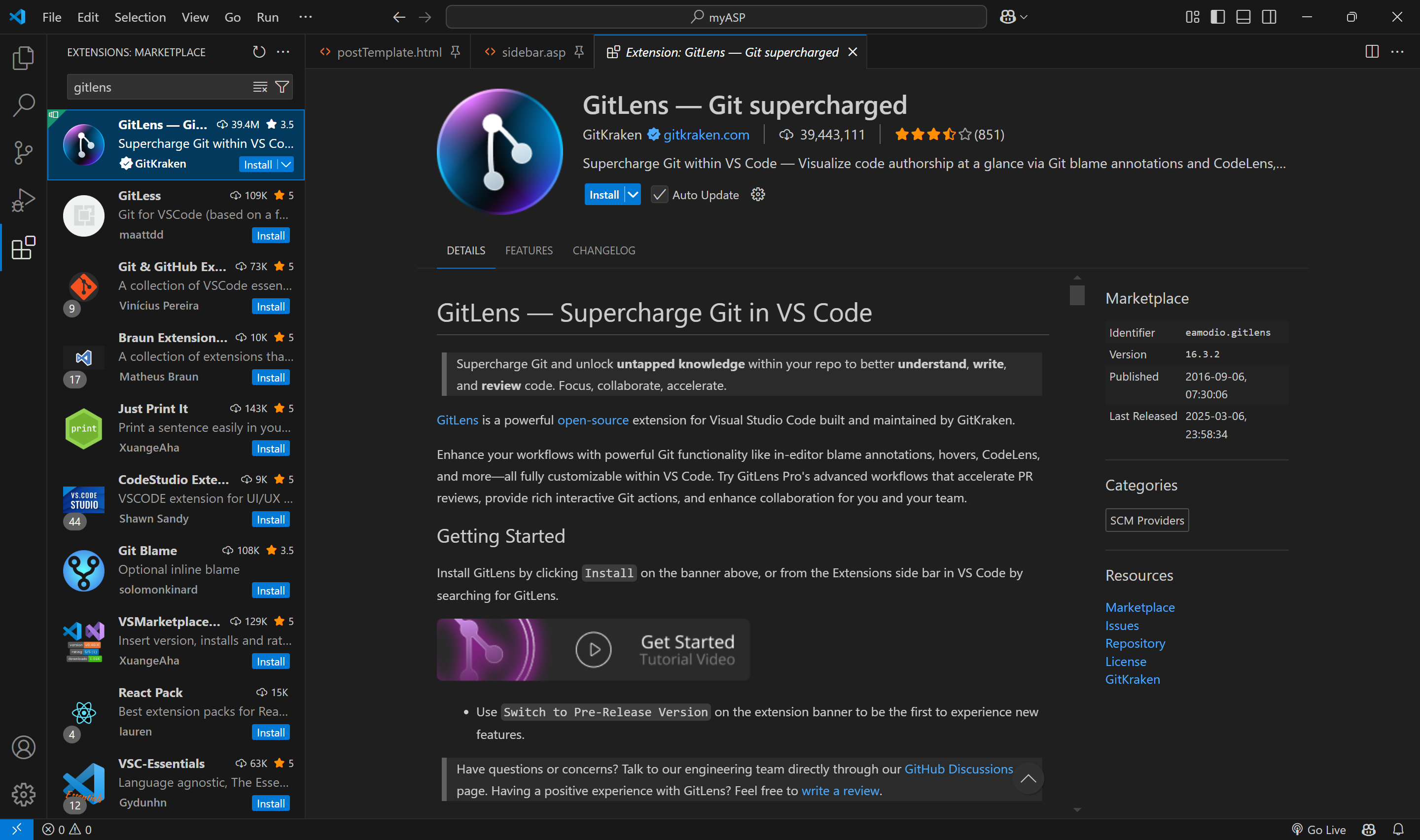Viewport: 1420px width, 840px height.
Task: Click the GitLens star rating
Action: click(950, 135)
